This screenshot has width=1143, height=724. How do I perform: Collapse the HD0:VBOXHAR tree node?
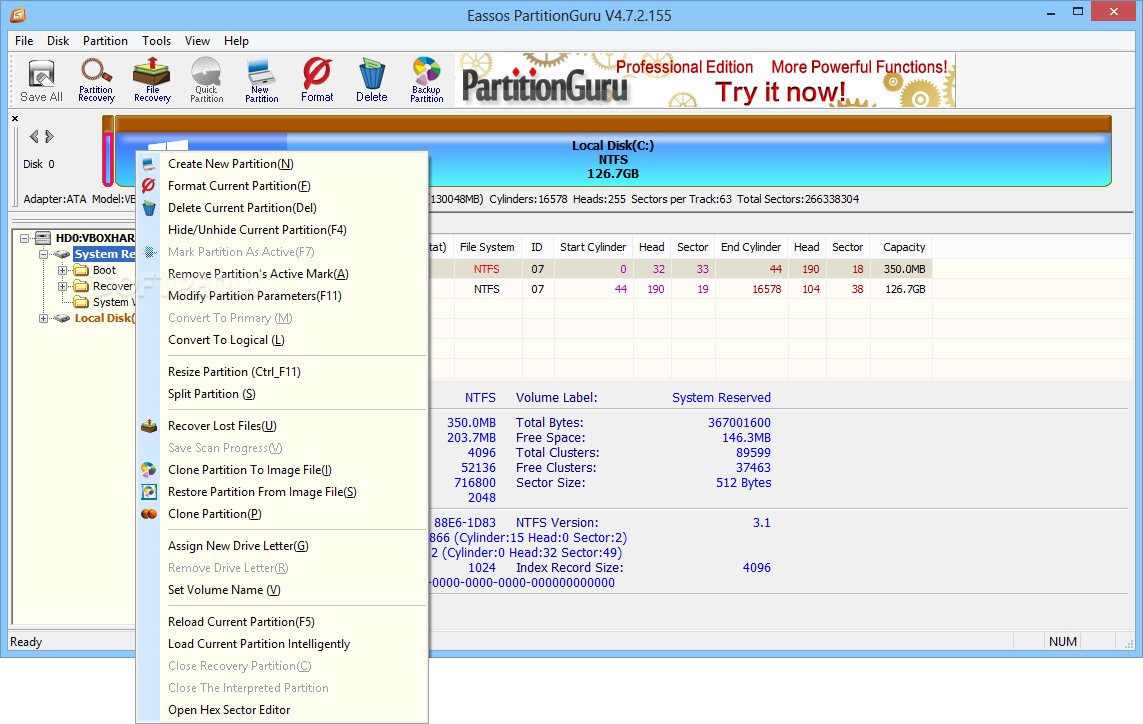[25, 238]
